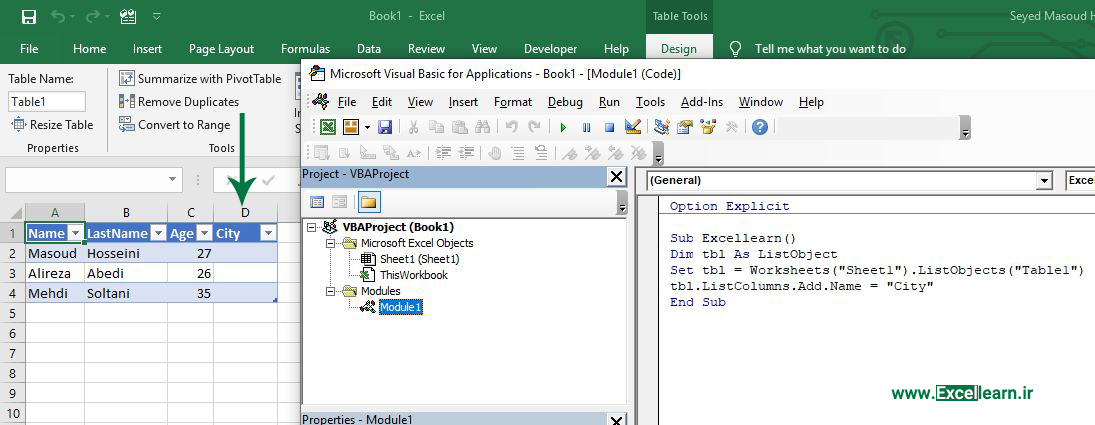
Task: Run the macro with the green play icon
Action: (563, 127)
